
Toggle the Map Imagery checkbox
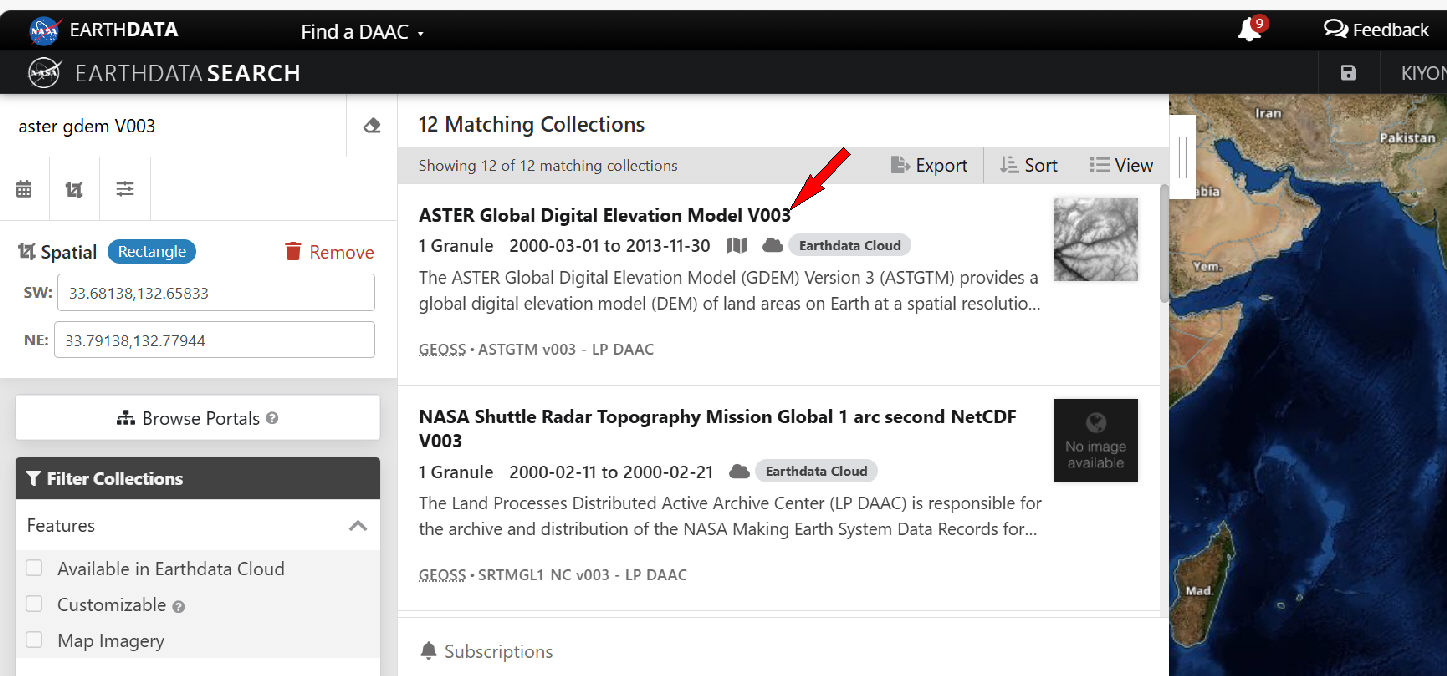(x=35, y=641)
